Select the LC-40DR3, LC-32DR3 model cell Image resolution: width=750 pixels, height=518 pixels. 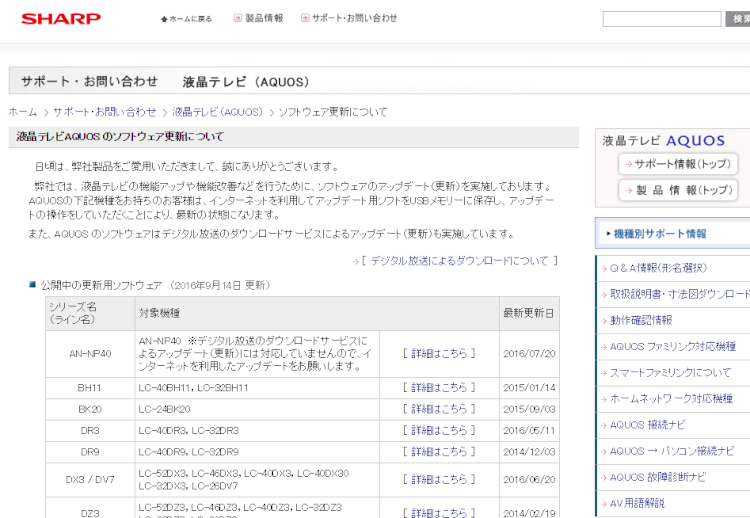tap(257, 430)
